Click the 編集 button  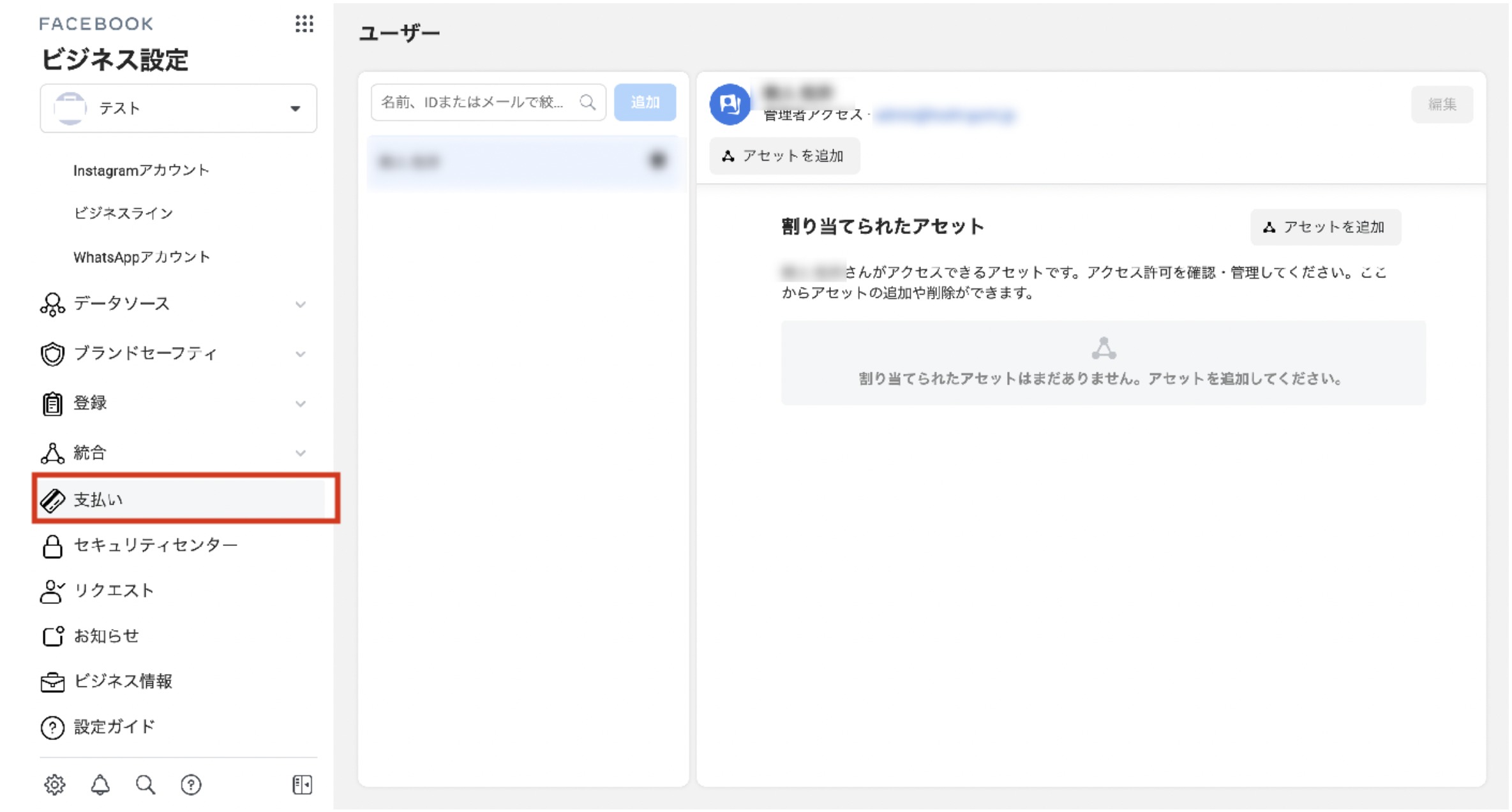click(1441, 104)
